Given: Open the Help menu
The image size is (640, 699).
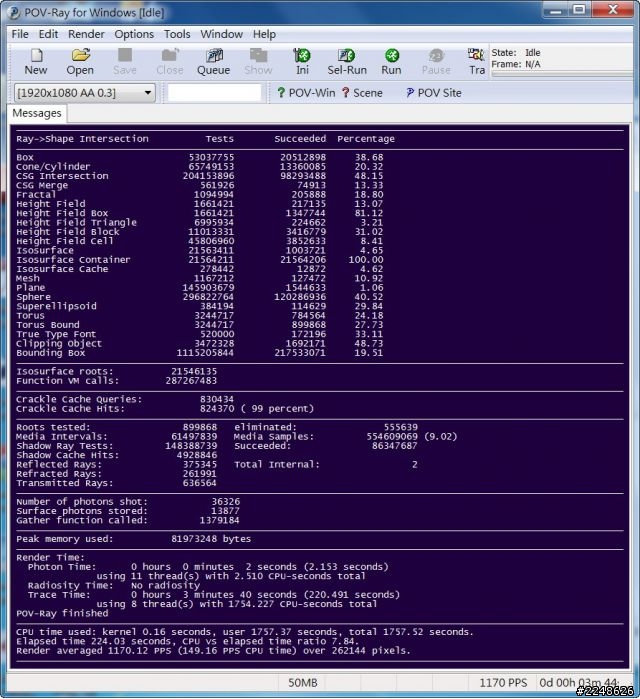Looking at the screenshot, I should click(264, 34).
